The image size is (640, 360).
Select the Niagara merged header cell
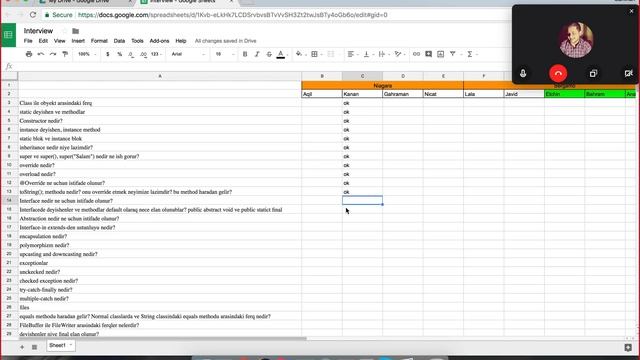382,85
